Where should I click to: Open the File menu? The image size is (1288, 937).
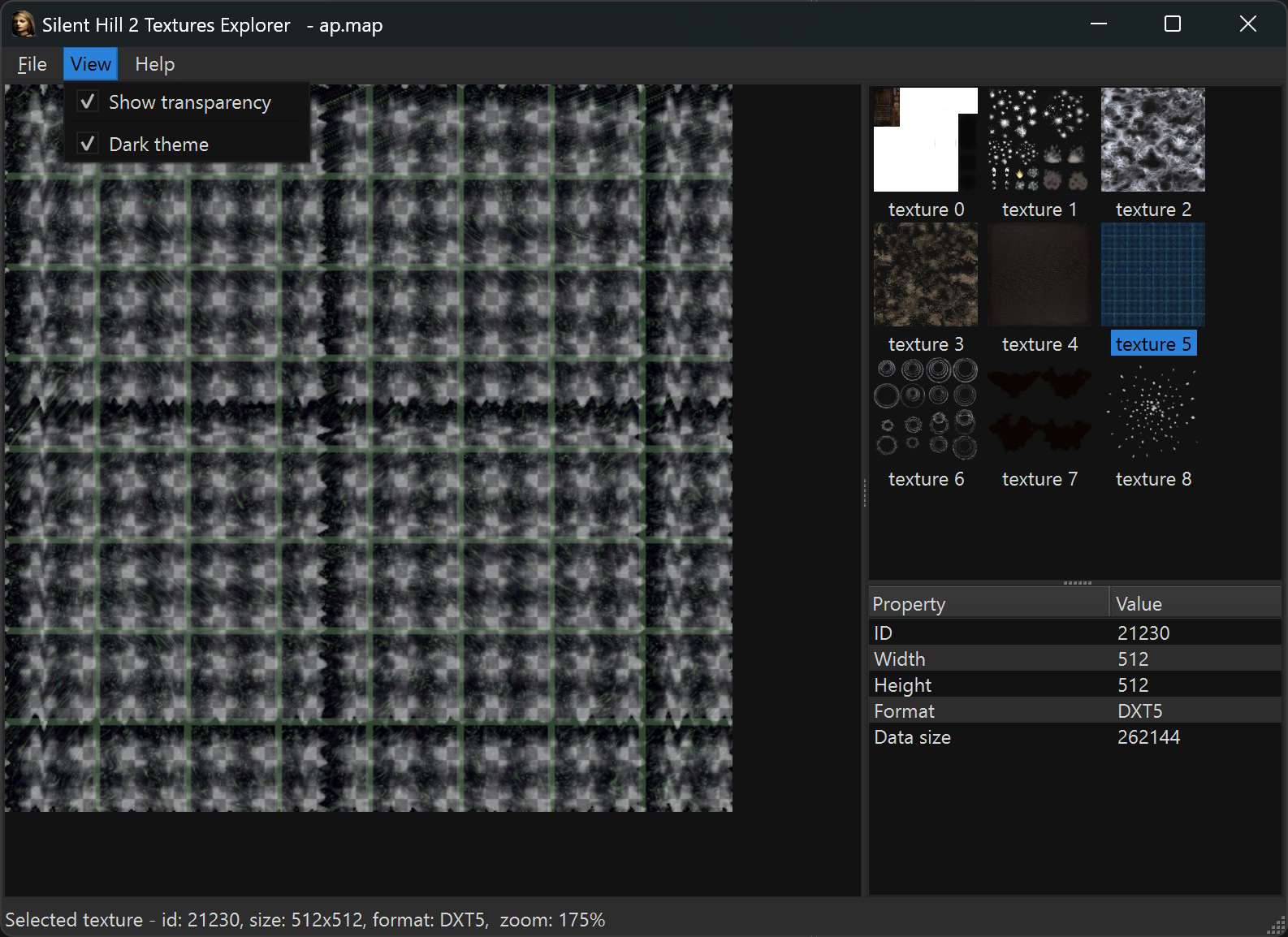tap(32, 64)
